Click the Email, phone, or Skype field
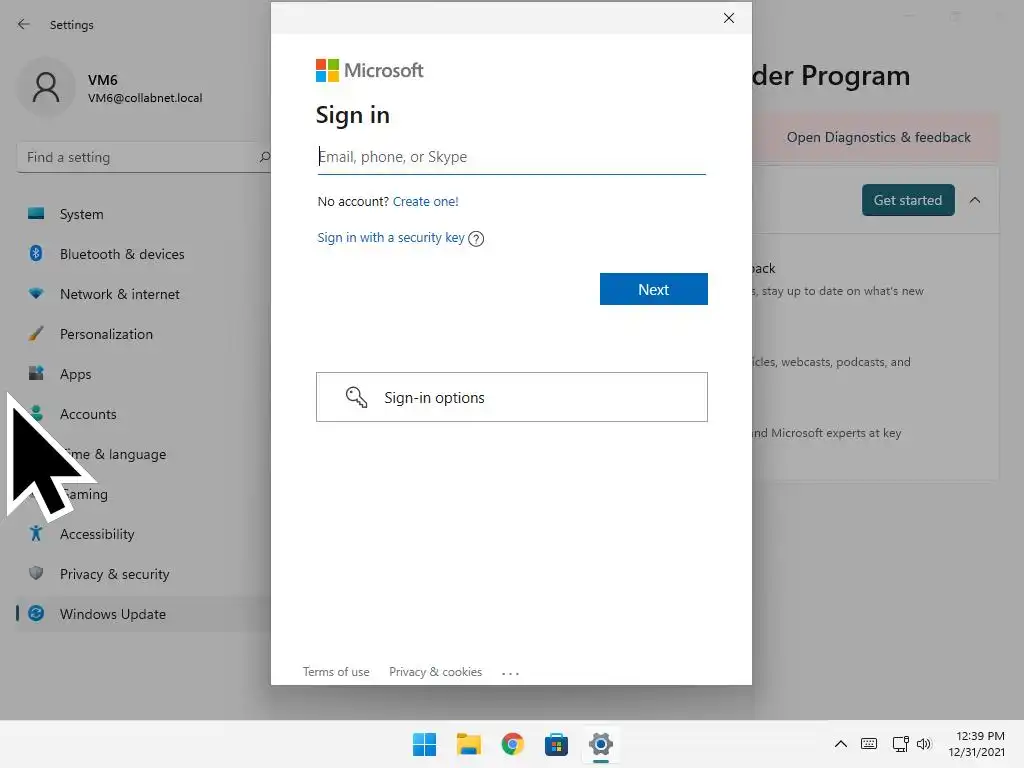Screen dimensions: 1024x768 [x=511, y=157]
